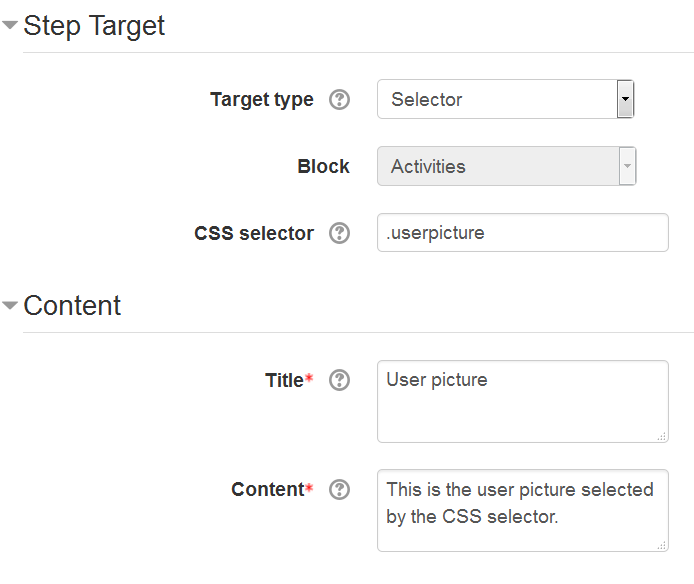694x584 pixels.
Task: Click the Content textarea resize grip
Action: click(x=662, y=545)
